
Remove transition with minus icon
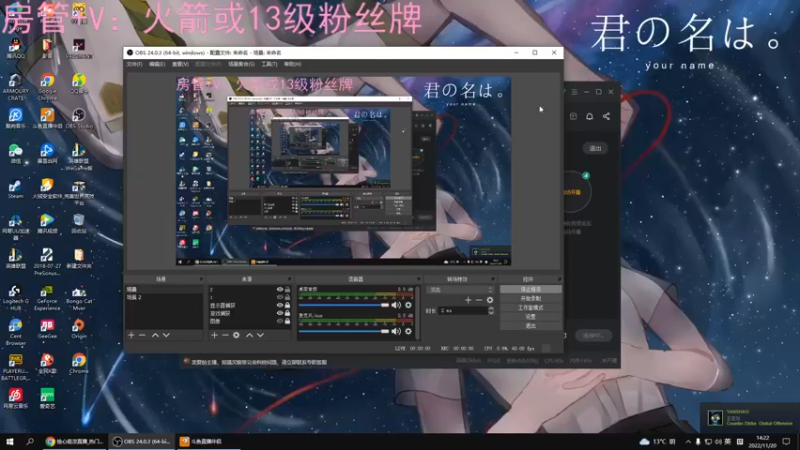click(479, 300)
